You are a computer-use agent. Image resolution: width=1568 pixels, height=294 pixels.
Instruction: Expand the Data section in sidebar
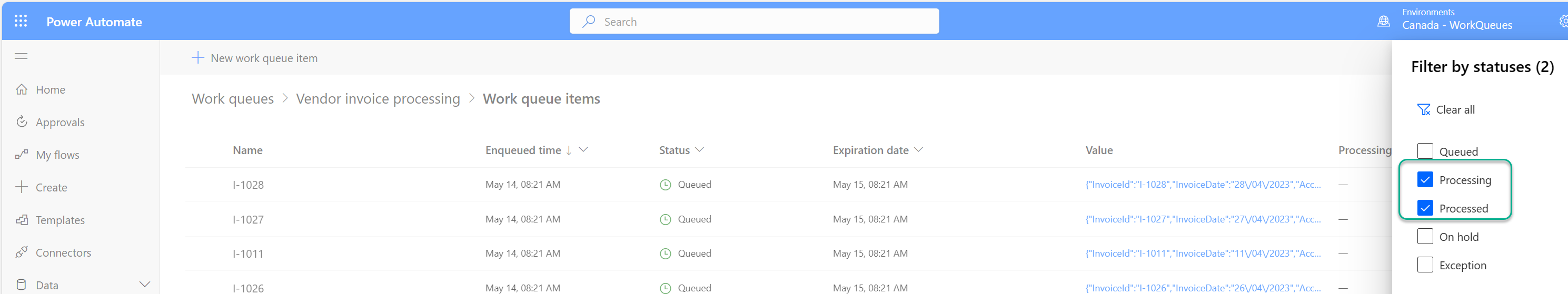pyautogui.click(x=144, y=285)
